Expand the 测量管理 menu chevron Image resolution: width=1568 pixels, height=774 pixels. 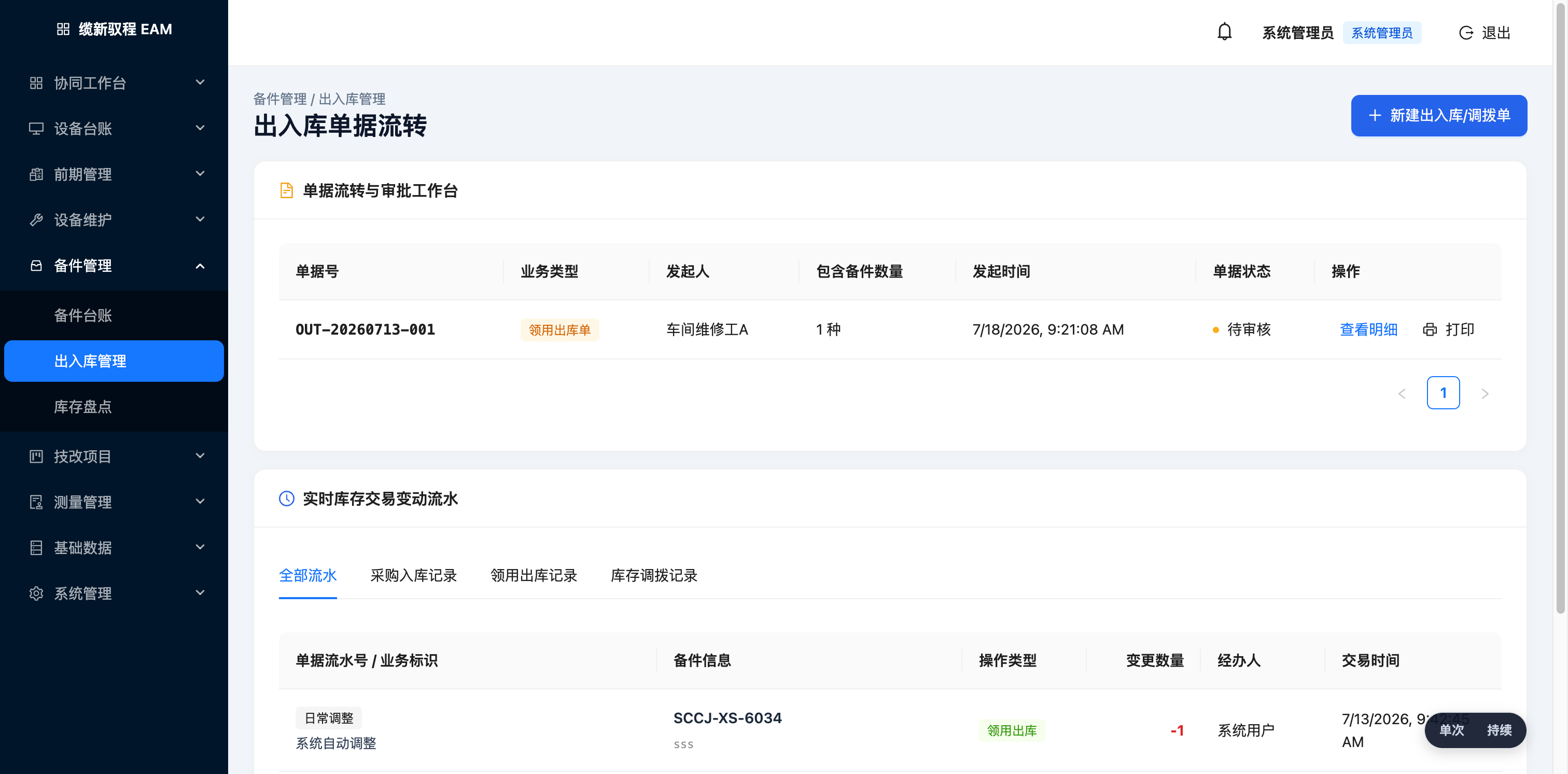click(200, 501)
